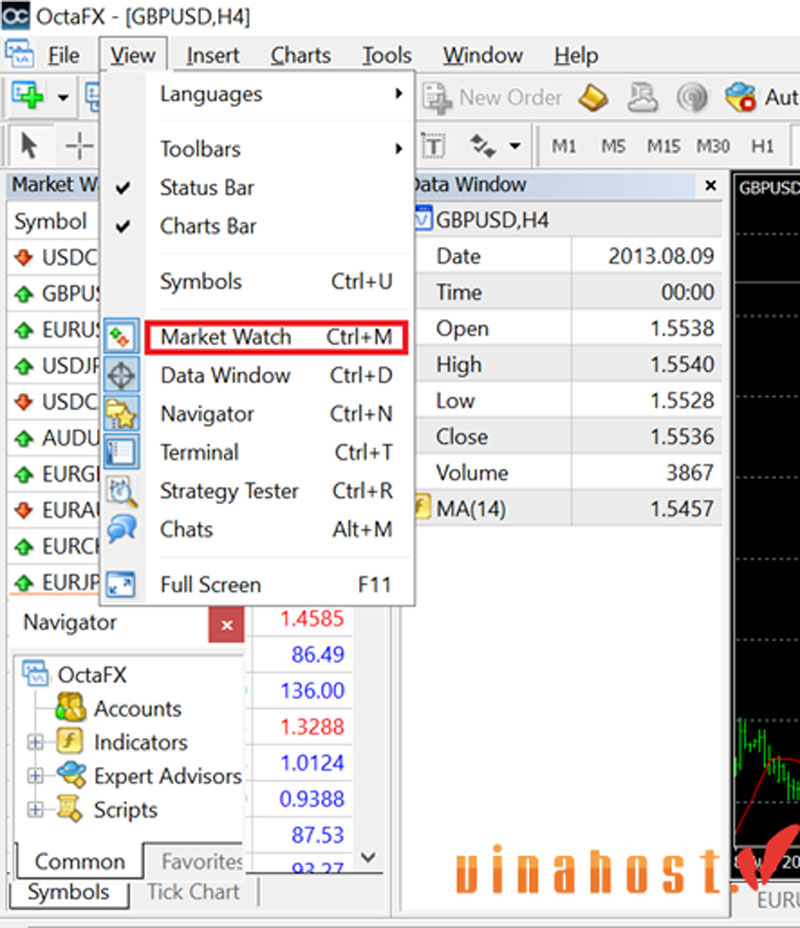Switch to the Tick Chart tab
800x928 pixels.
click(193, 892)
